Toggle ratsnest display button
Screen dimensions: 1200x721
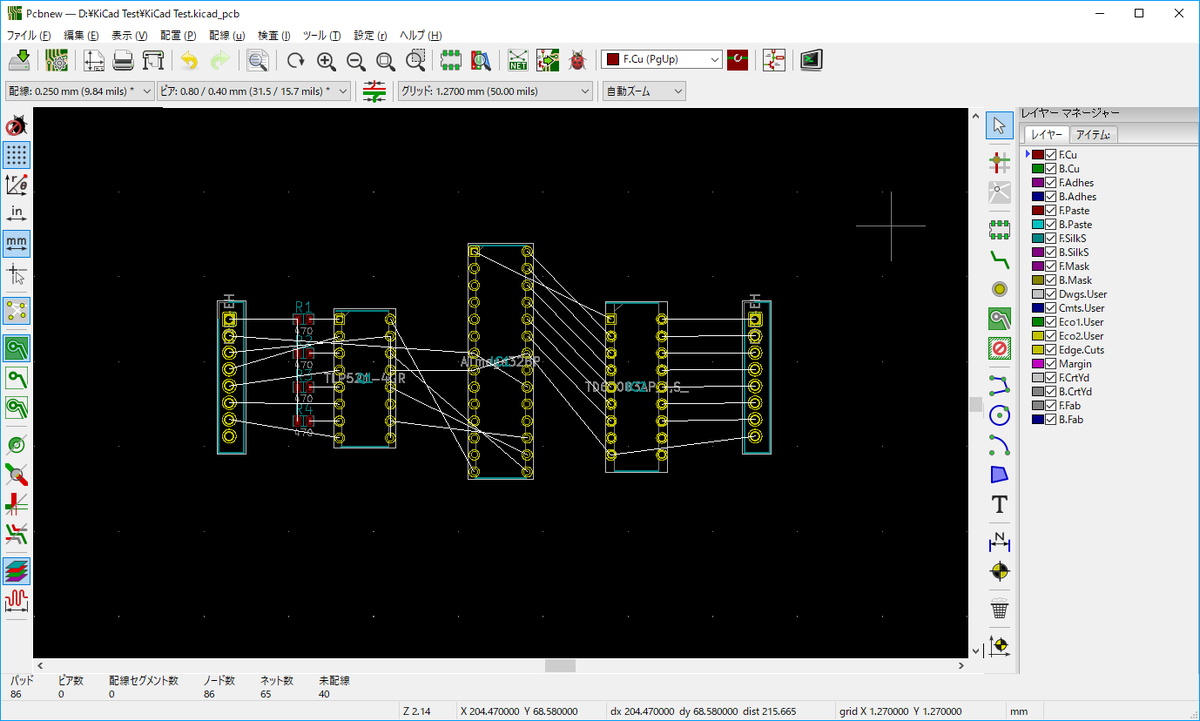click(17, 310)
